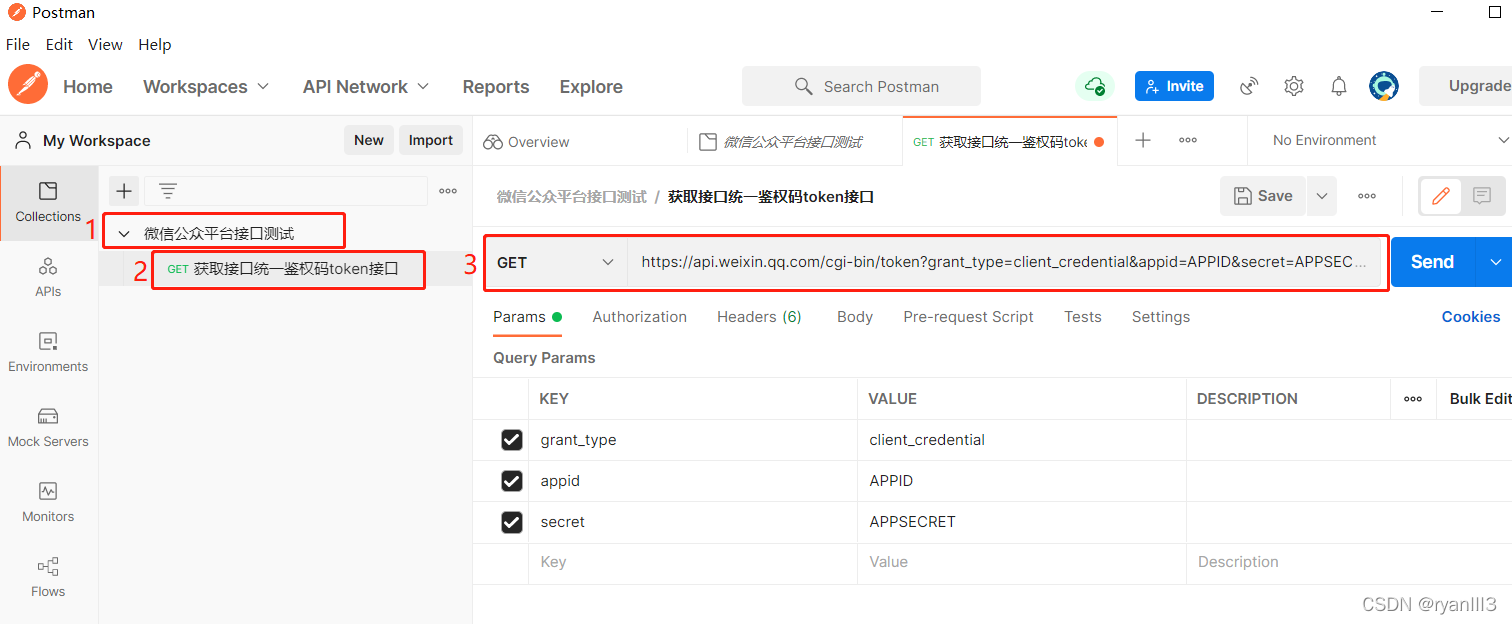Open the View menu
This screenshot has height=624, width=1512.
[105, 45]
